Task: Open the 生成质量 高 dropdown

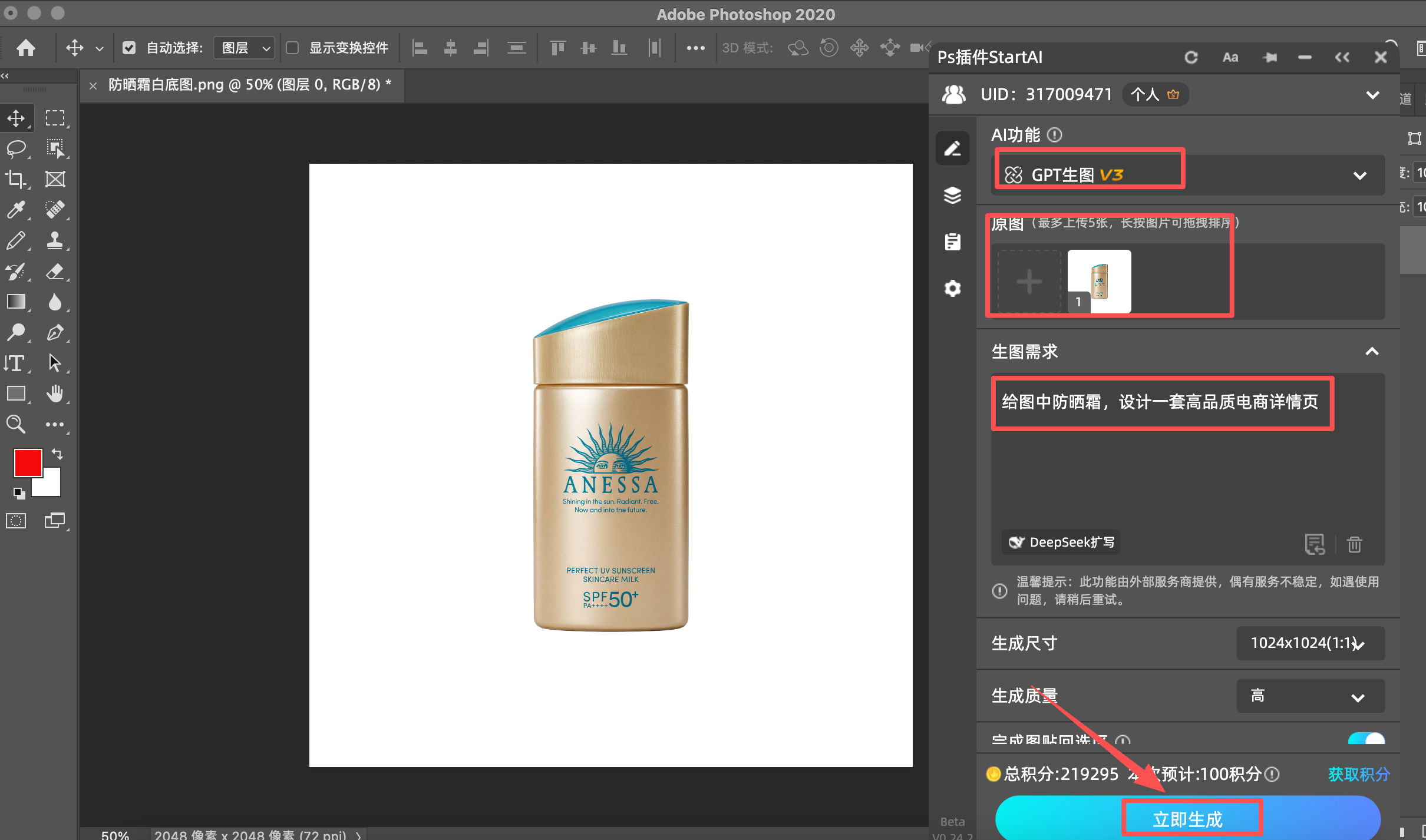Action: click(x=1310, y=696)
